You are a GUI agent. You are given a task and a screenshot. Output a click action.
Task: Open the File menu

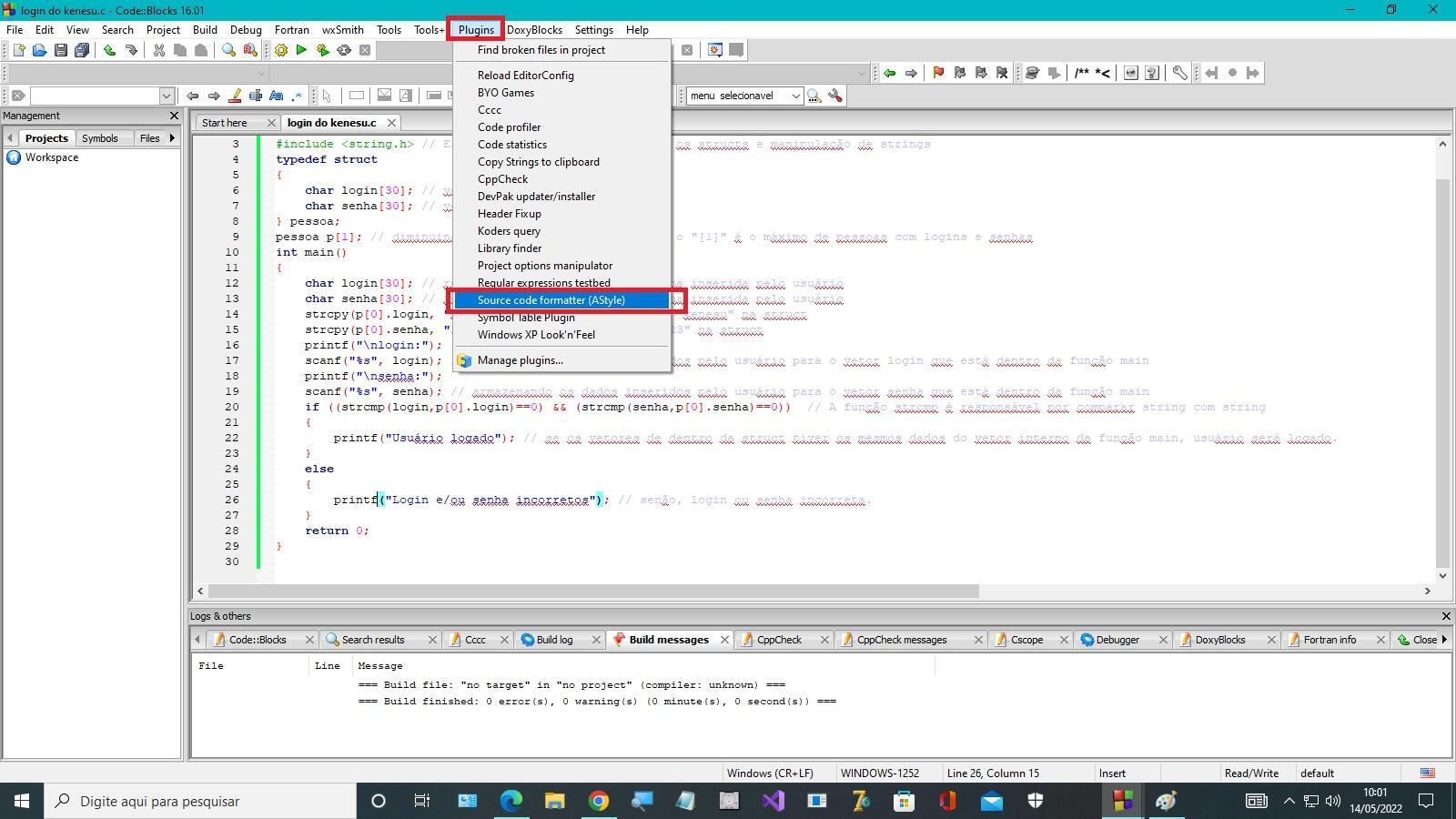click(x=15, y=30)
